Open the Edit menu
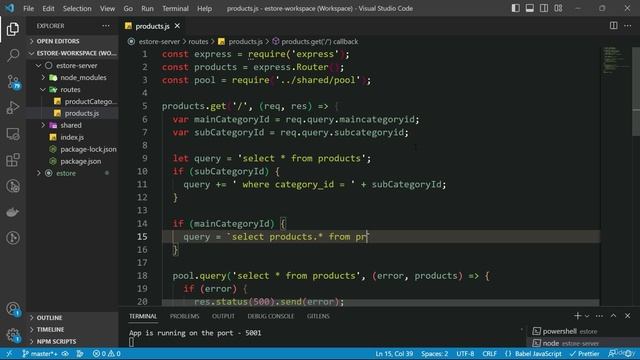640x360 pixels. 48,8
